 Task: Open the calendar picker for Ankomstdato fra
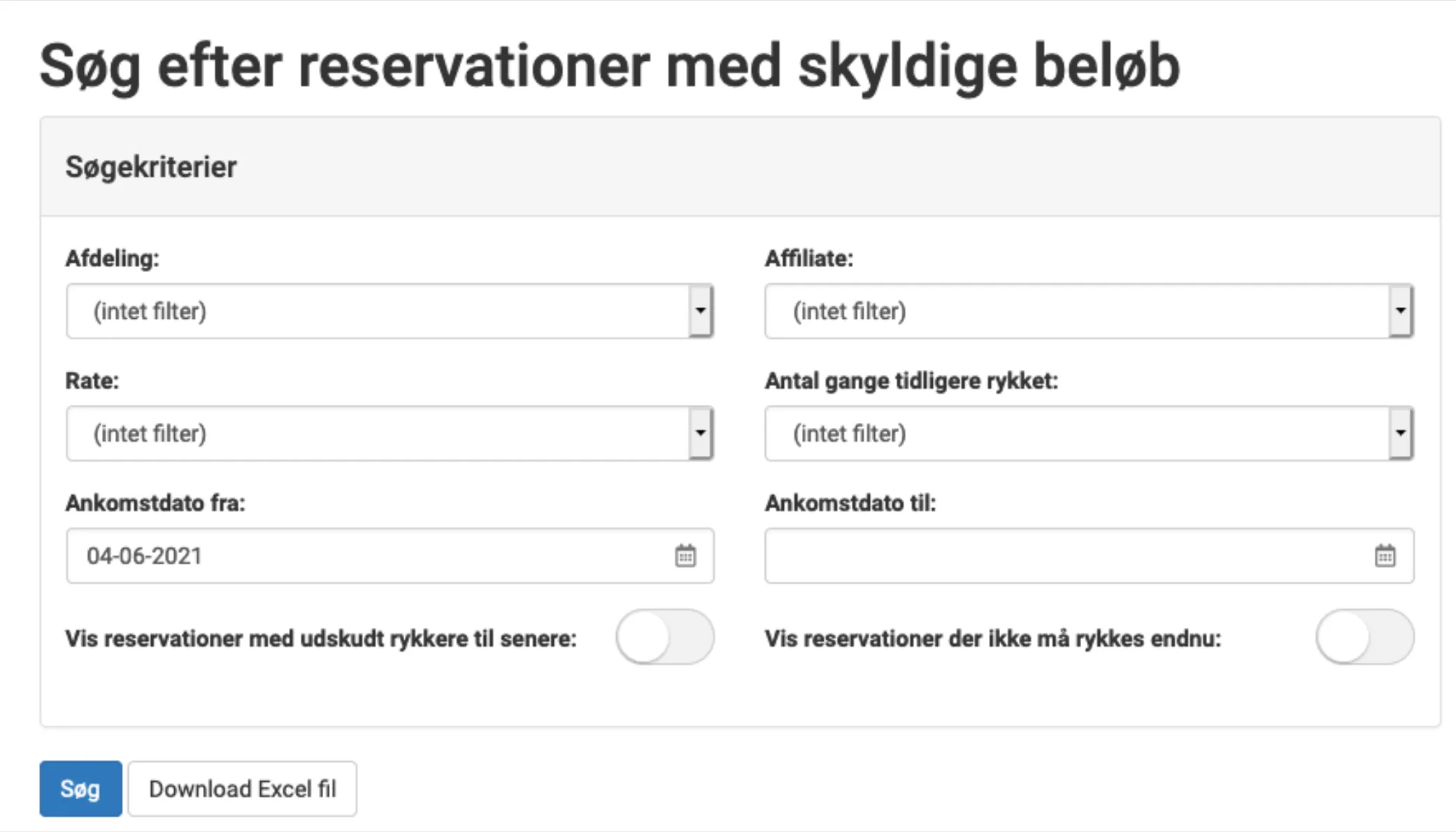[x=686, y=555]
